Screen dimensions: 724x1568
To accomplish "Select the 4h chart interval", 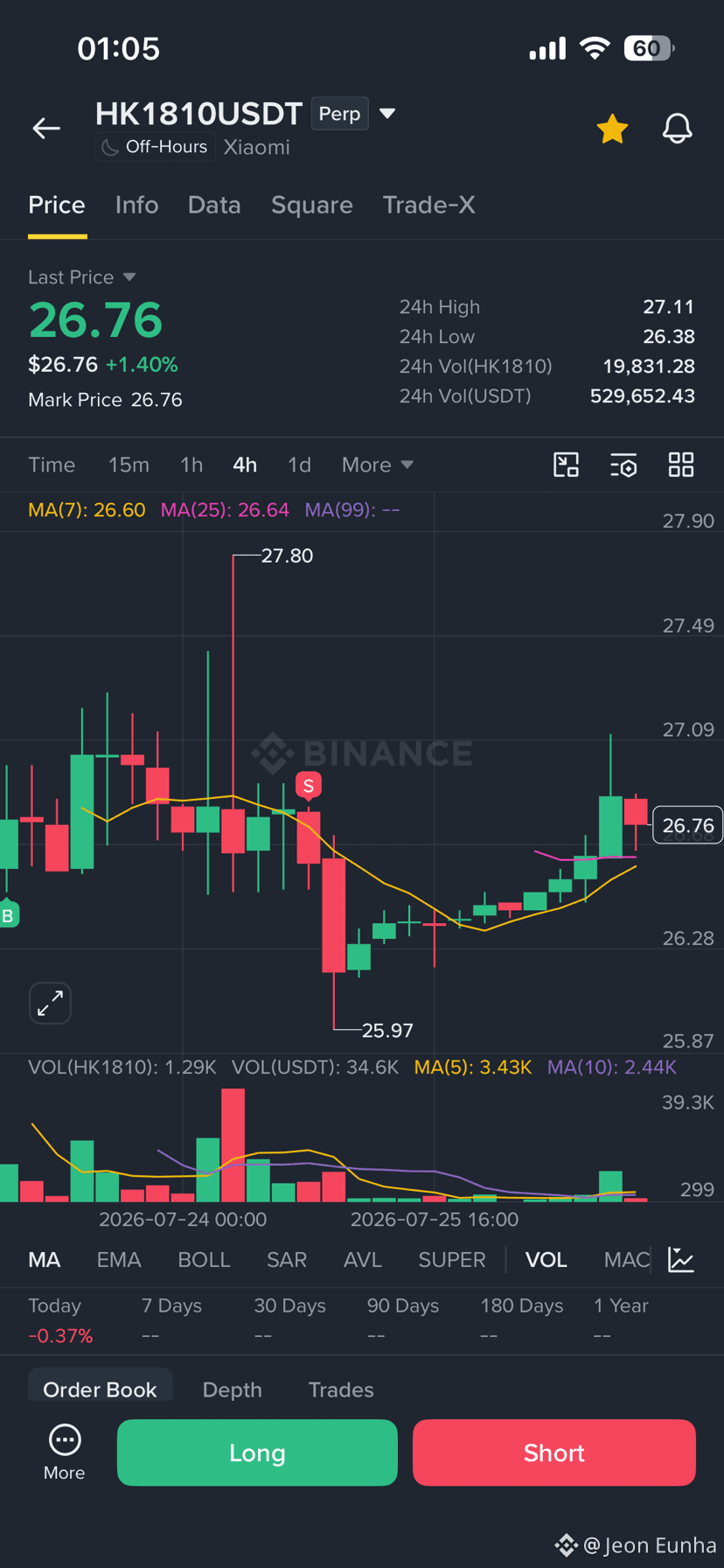I will (x=245, y=465).
